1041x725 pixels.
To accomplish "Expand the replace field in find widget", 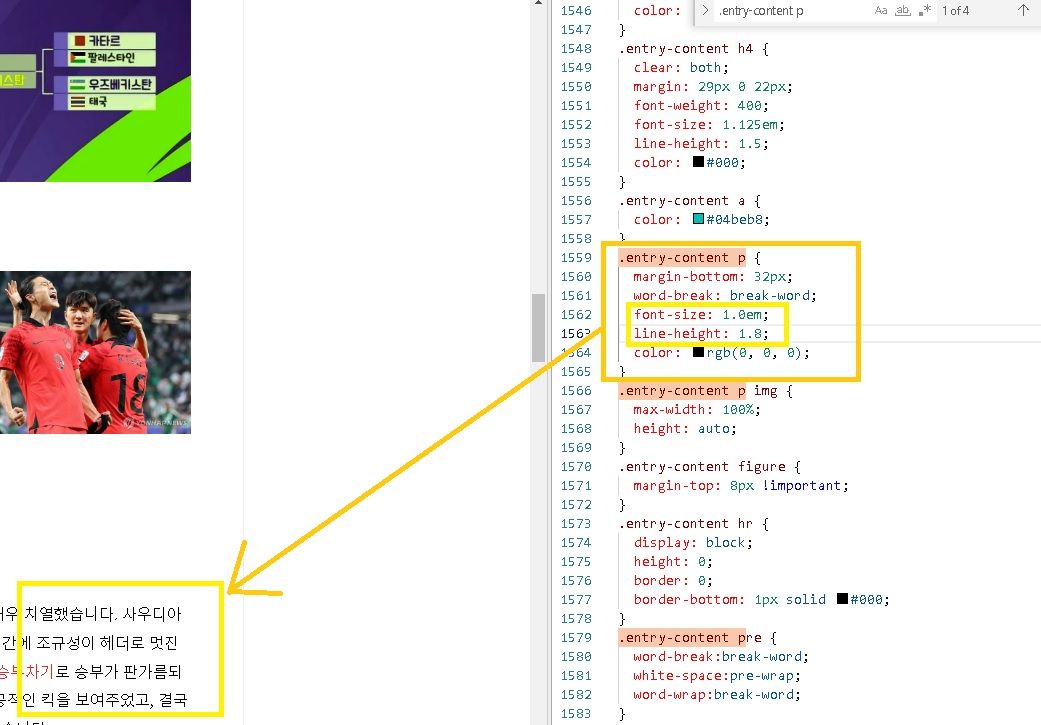I will pos(705,11).
